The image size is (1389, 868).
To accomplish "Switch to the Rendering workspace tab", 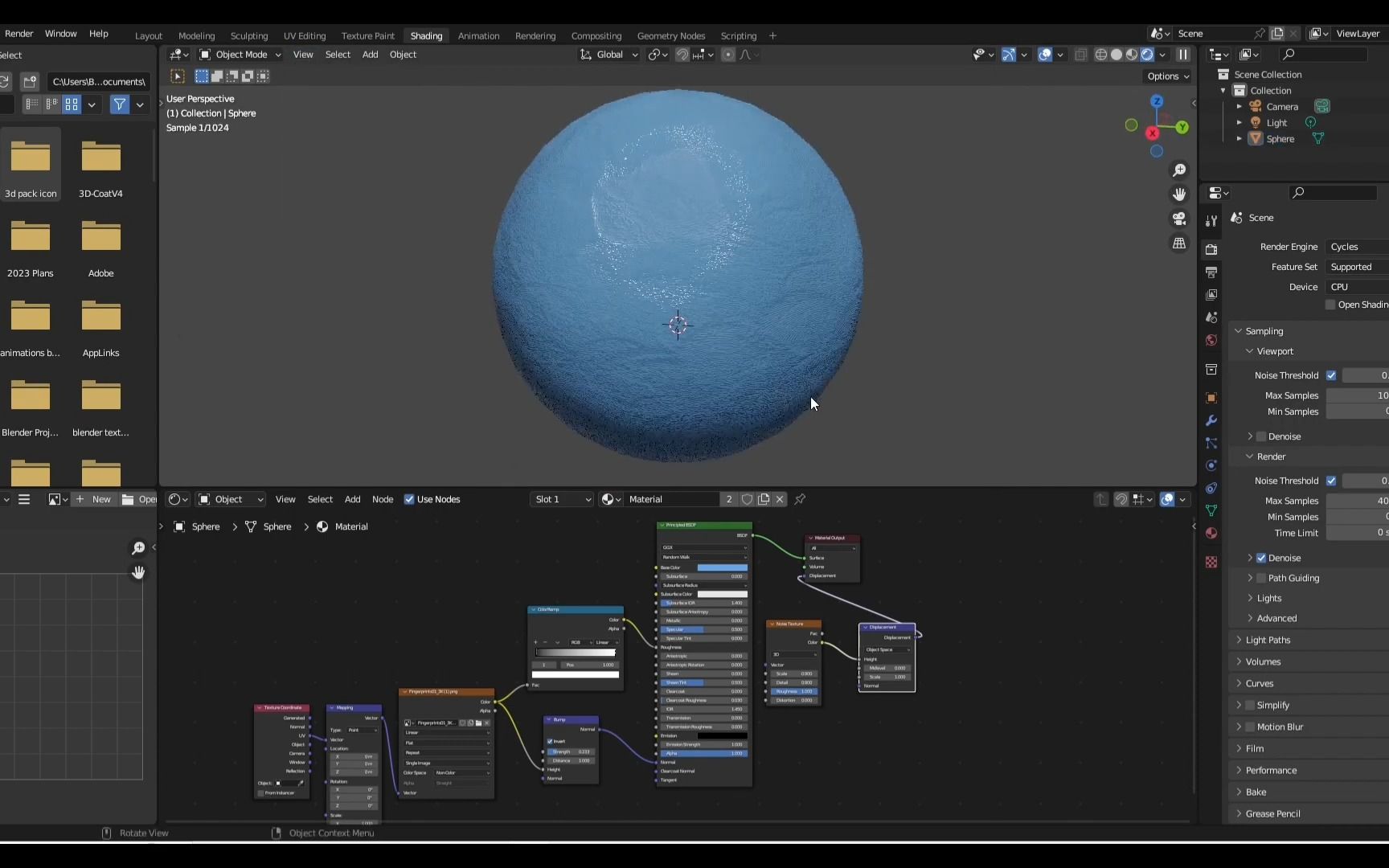I will coord(535,35).
